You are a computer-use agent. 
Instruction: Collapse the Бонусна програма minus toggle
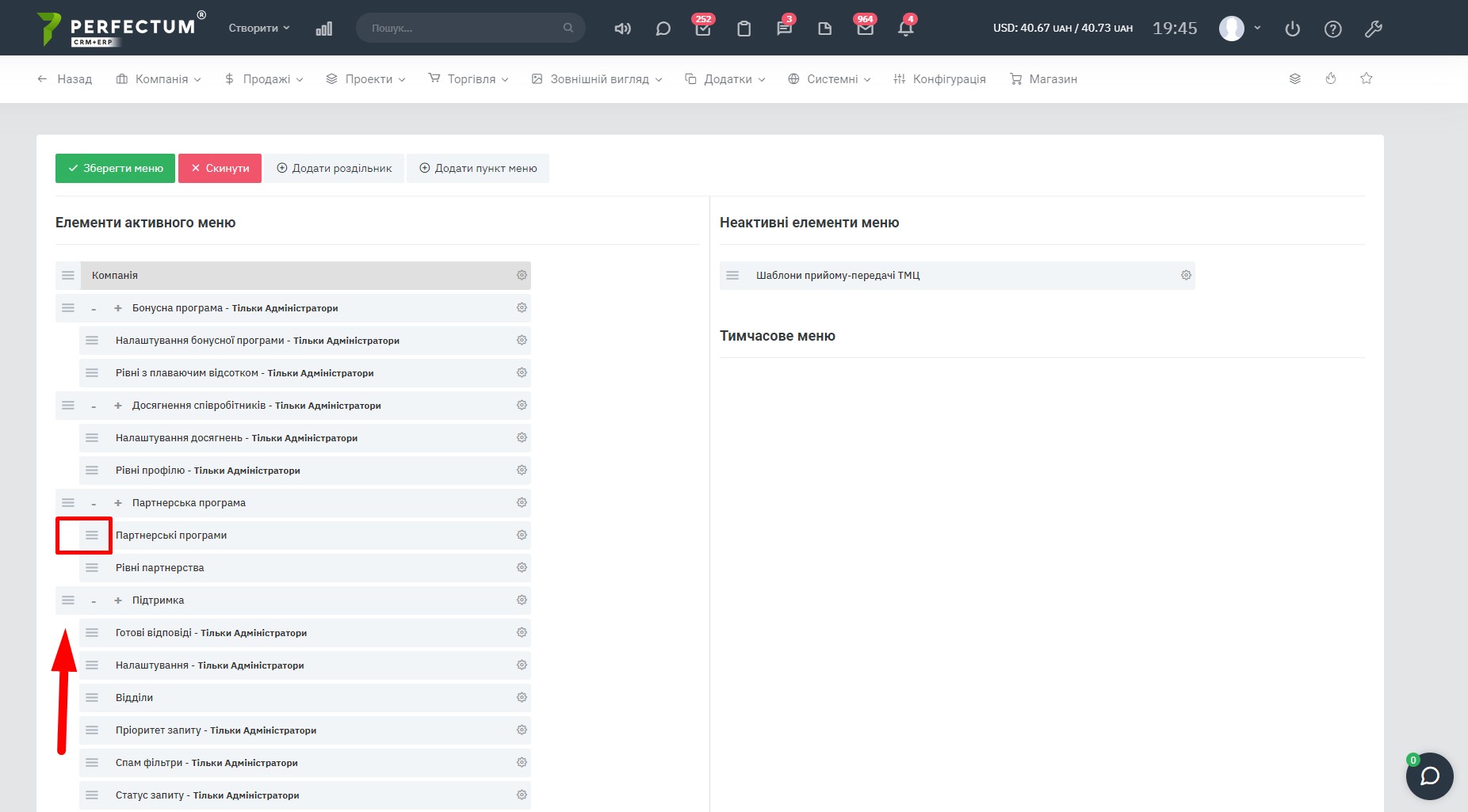coord(94,308)
